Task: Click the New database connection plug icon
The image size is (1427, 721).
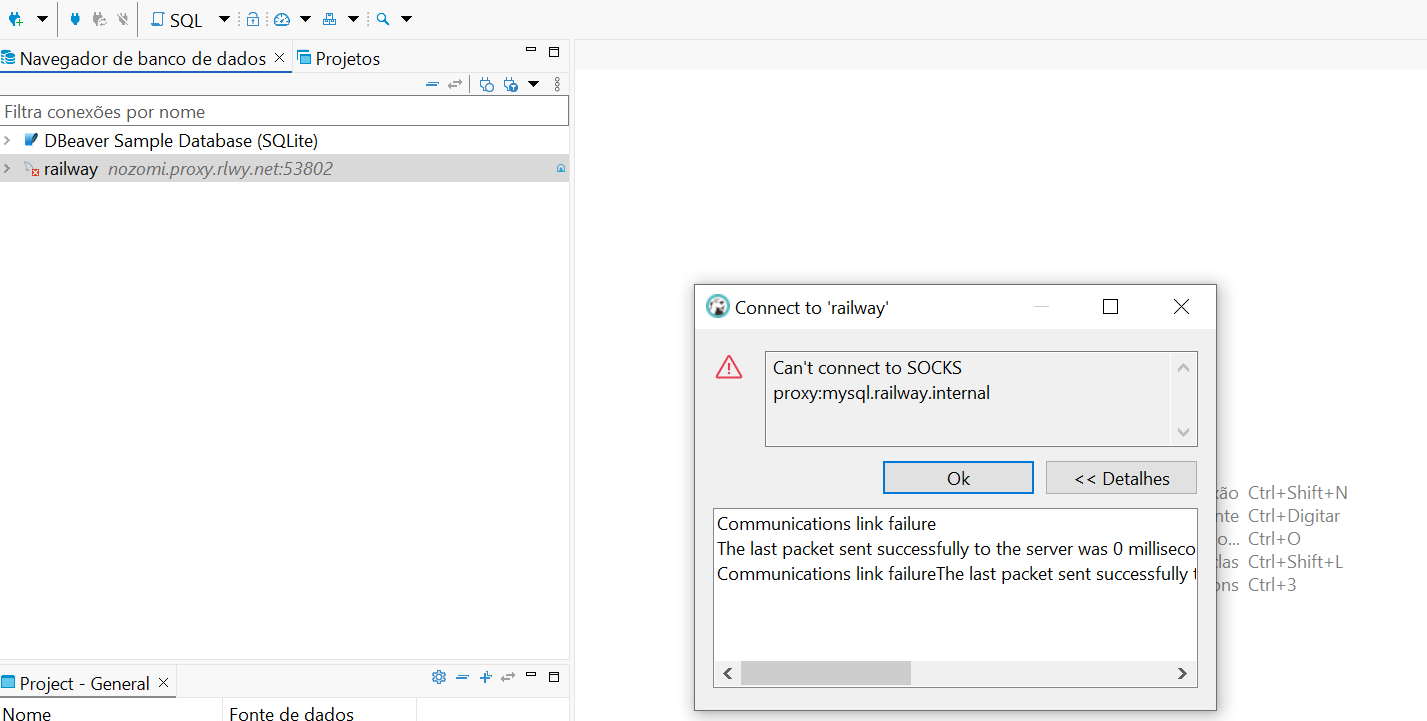Action: 15,19
